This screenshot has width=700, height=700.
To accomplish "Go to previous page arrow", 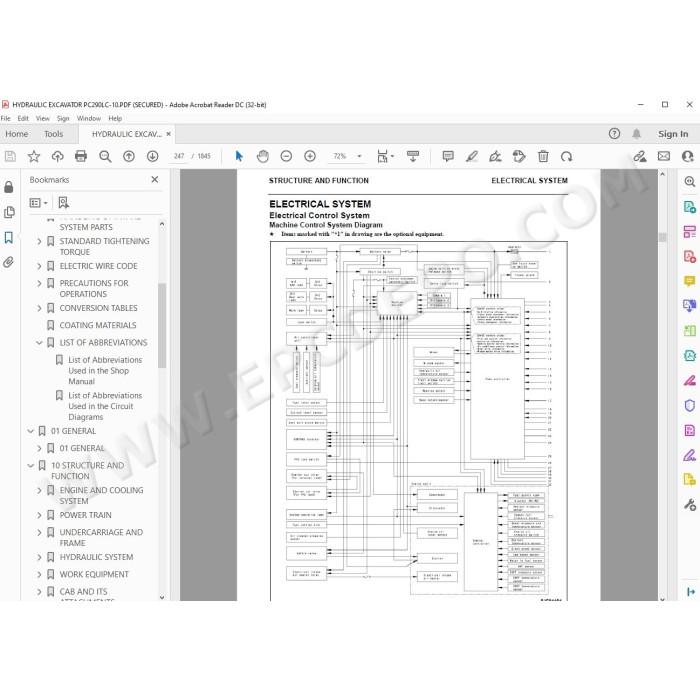I will click(x=129, y=156).
